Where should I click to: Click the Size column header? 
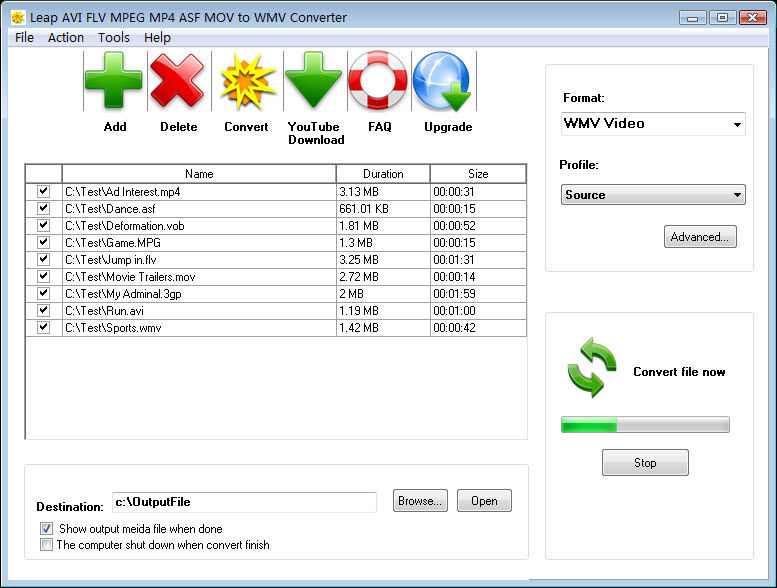point(478,174)
